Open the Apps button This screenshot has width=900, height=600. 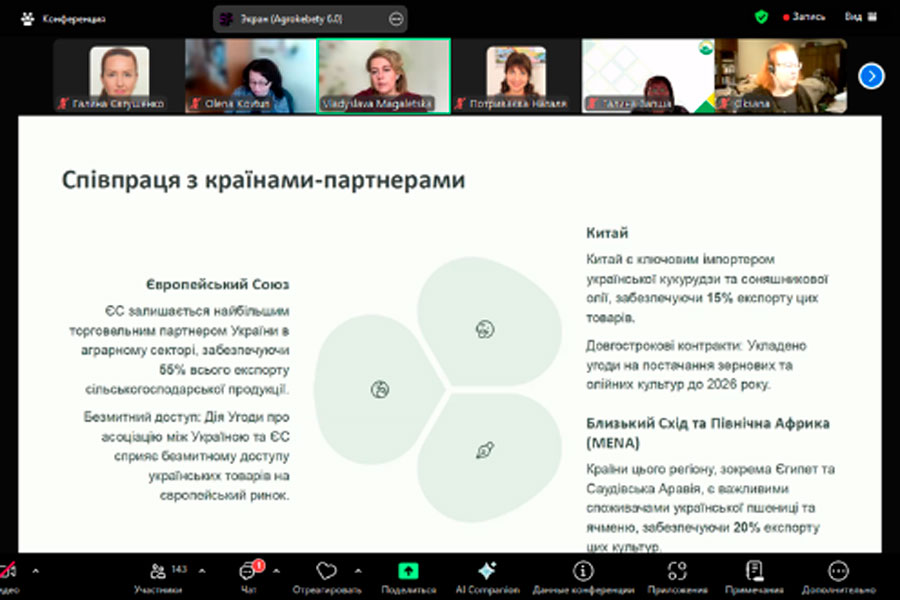click(677, 578)
